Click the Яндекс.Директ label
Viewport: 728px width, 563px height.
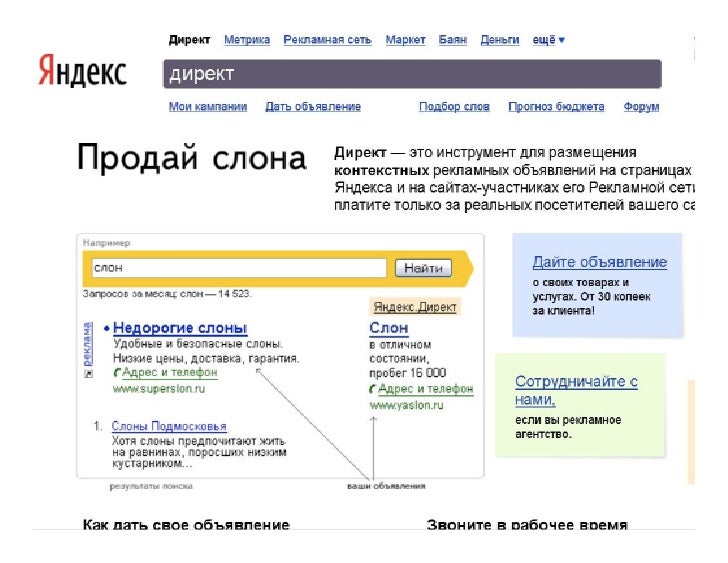pyautogui.click(x=415, y=307)
